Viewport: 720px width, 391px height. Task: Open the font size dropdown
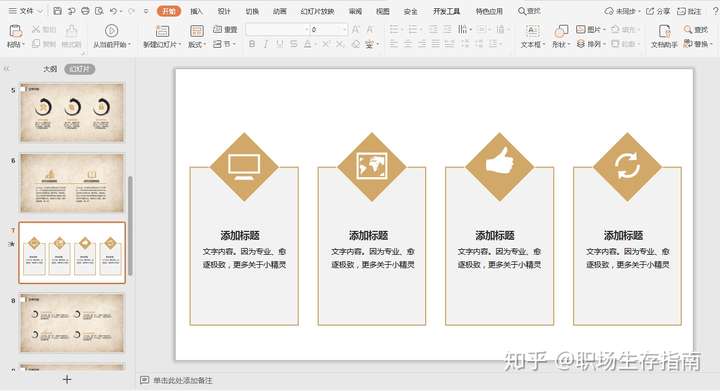pos(344,29)
